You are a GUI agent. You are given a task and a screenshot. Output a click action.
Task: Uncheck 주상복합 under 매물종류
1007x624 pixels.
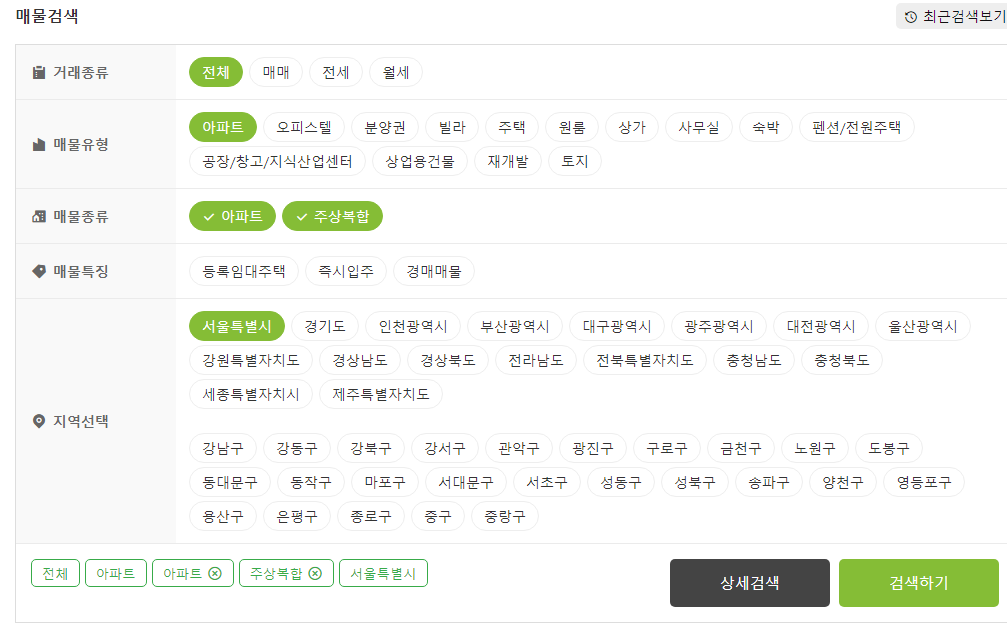tap(333, 216)
